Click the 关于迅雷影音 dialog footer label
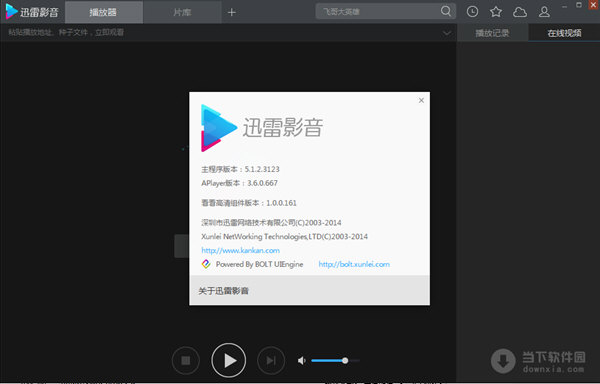600x384 pixels. pos(223,291)
